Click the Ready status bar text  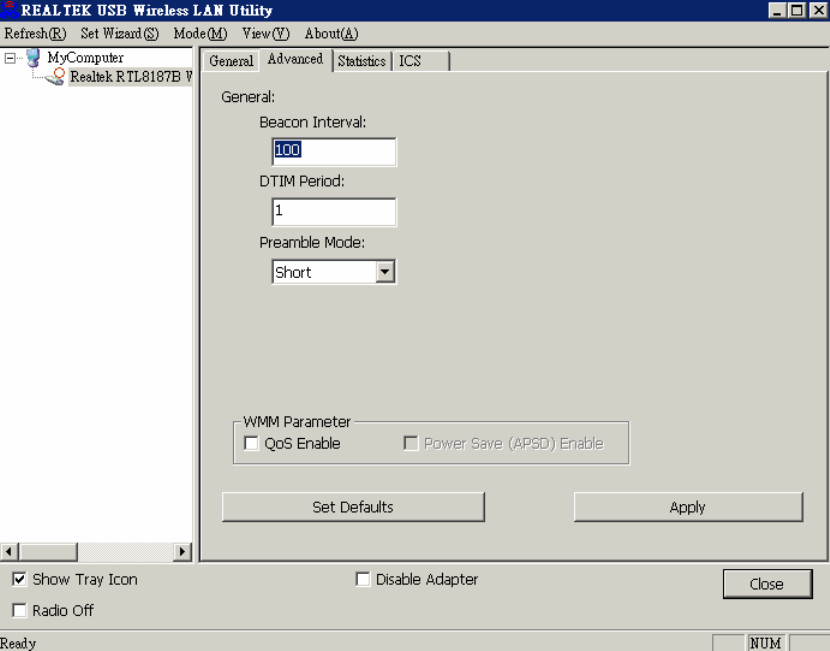pyautogui.click(x=18, y=643)
